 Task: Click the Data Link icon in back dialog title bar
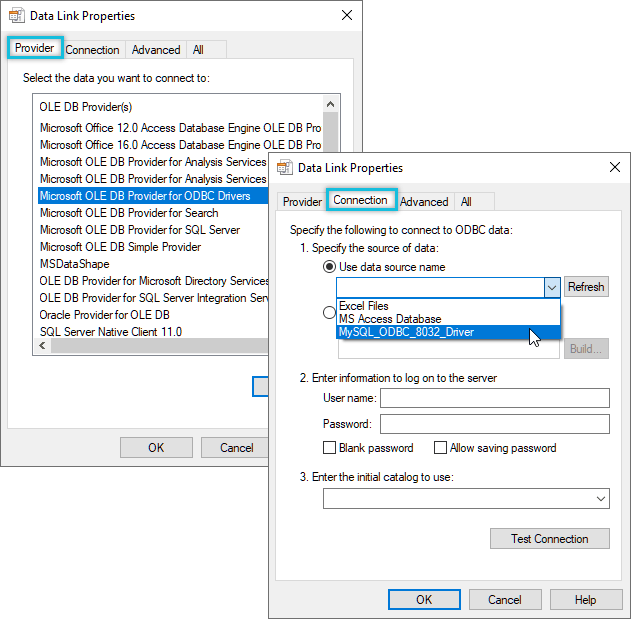tap(16, 16)
